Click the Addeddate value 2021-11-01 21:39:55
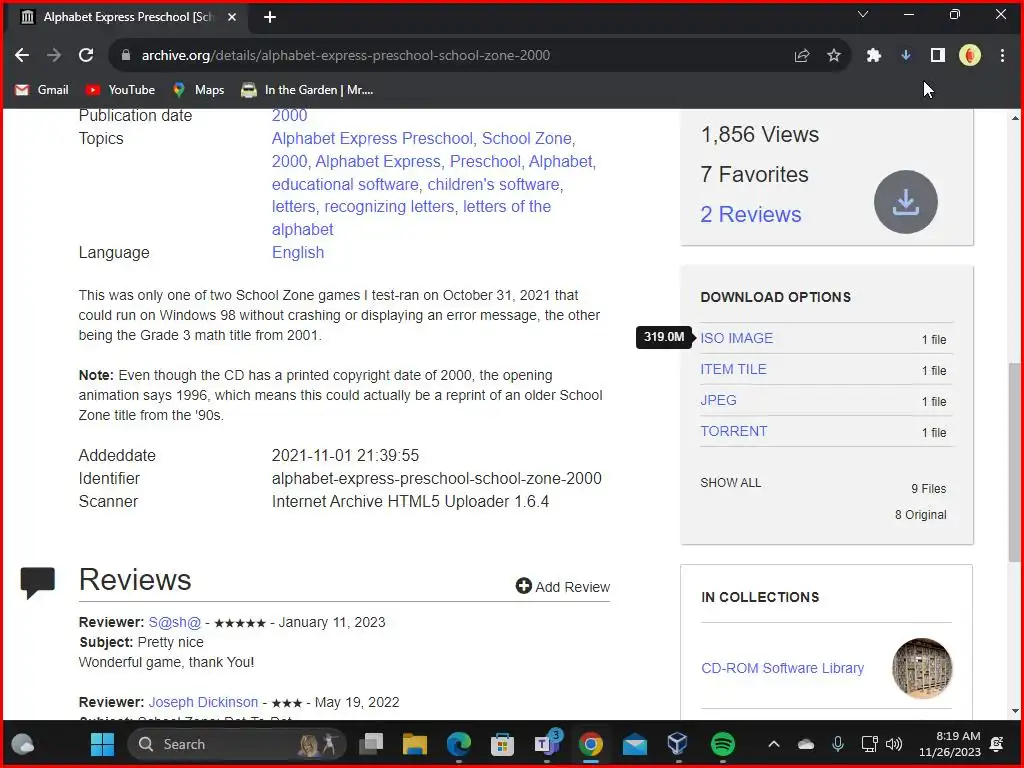 (x=345, y=455)
